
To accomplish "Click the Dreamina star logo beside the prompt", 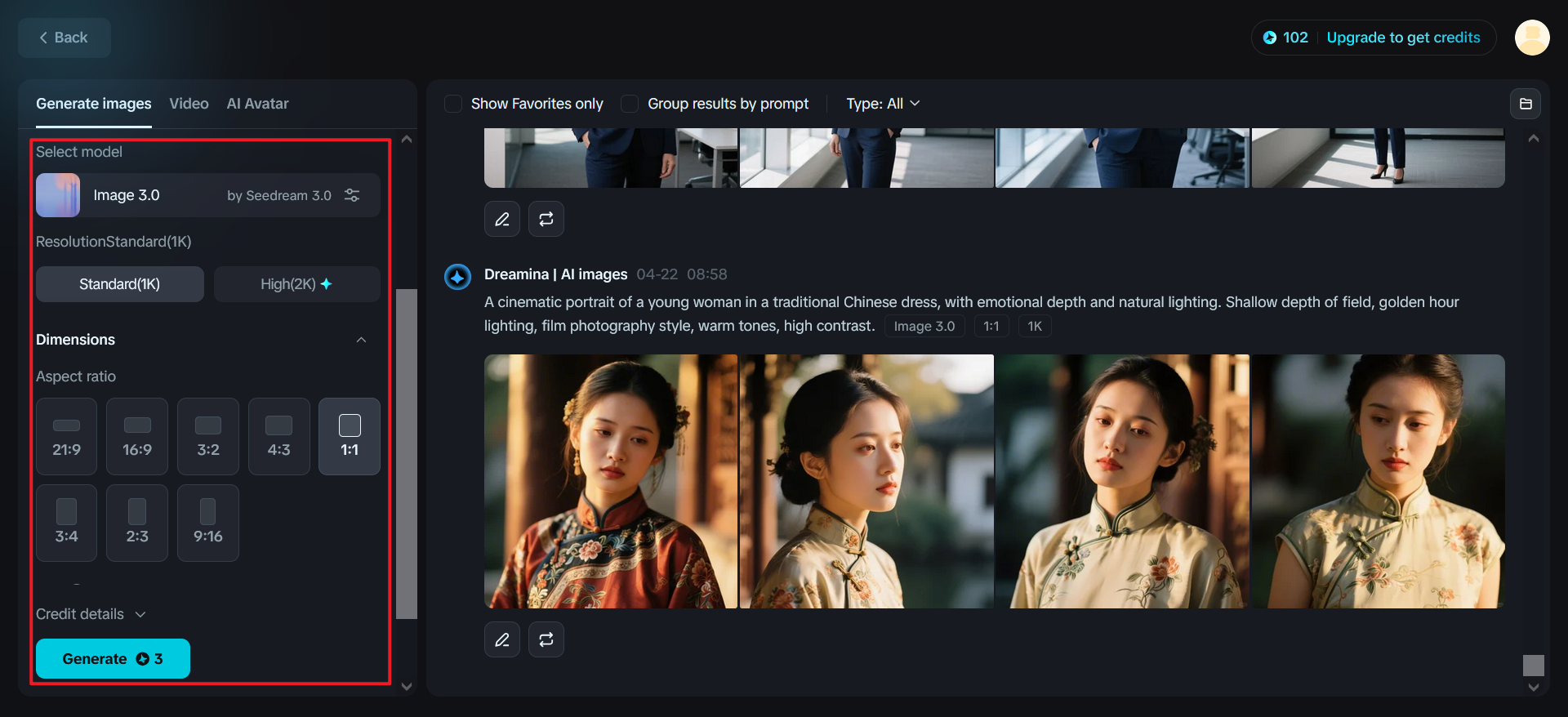I will 457,277.
